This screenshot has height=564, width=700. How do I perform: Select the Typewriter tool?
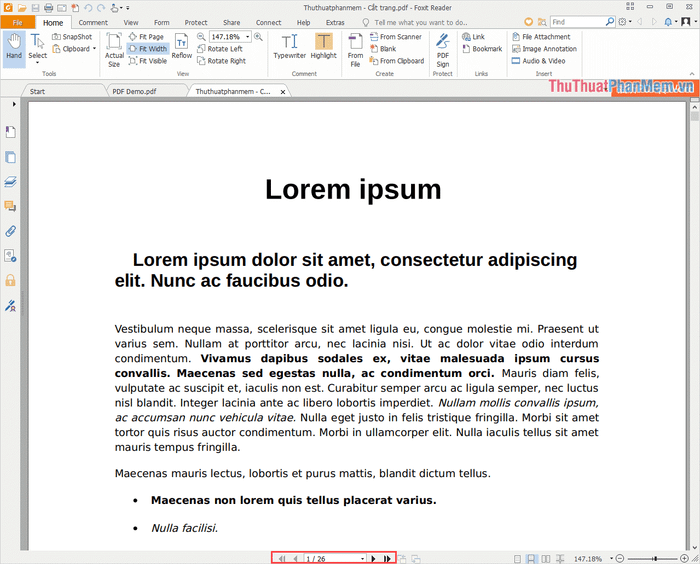[x=290, y=46]
